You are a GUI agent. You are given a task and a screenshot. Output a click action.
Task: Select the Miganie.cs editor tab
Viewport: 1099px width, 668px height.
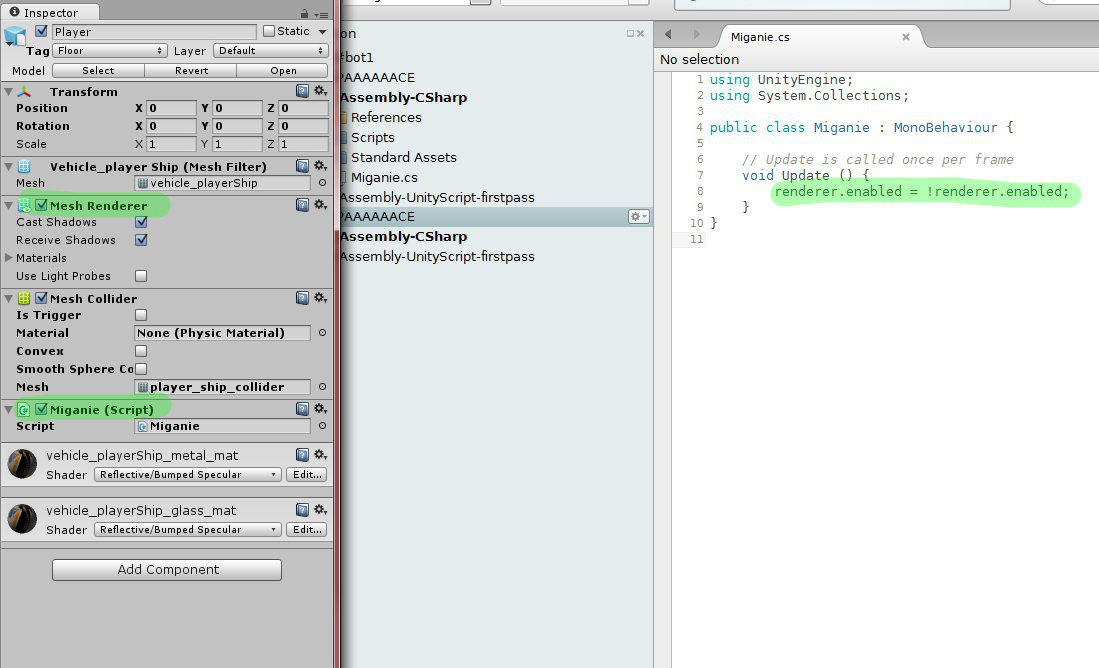pos(760,36)
